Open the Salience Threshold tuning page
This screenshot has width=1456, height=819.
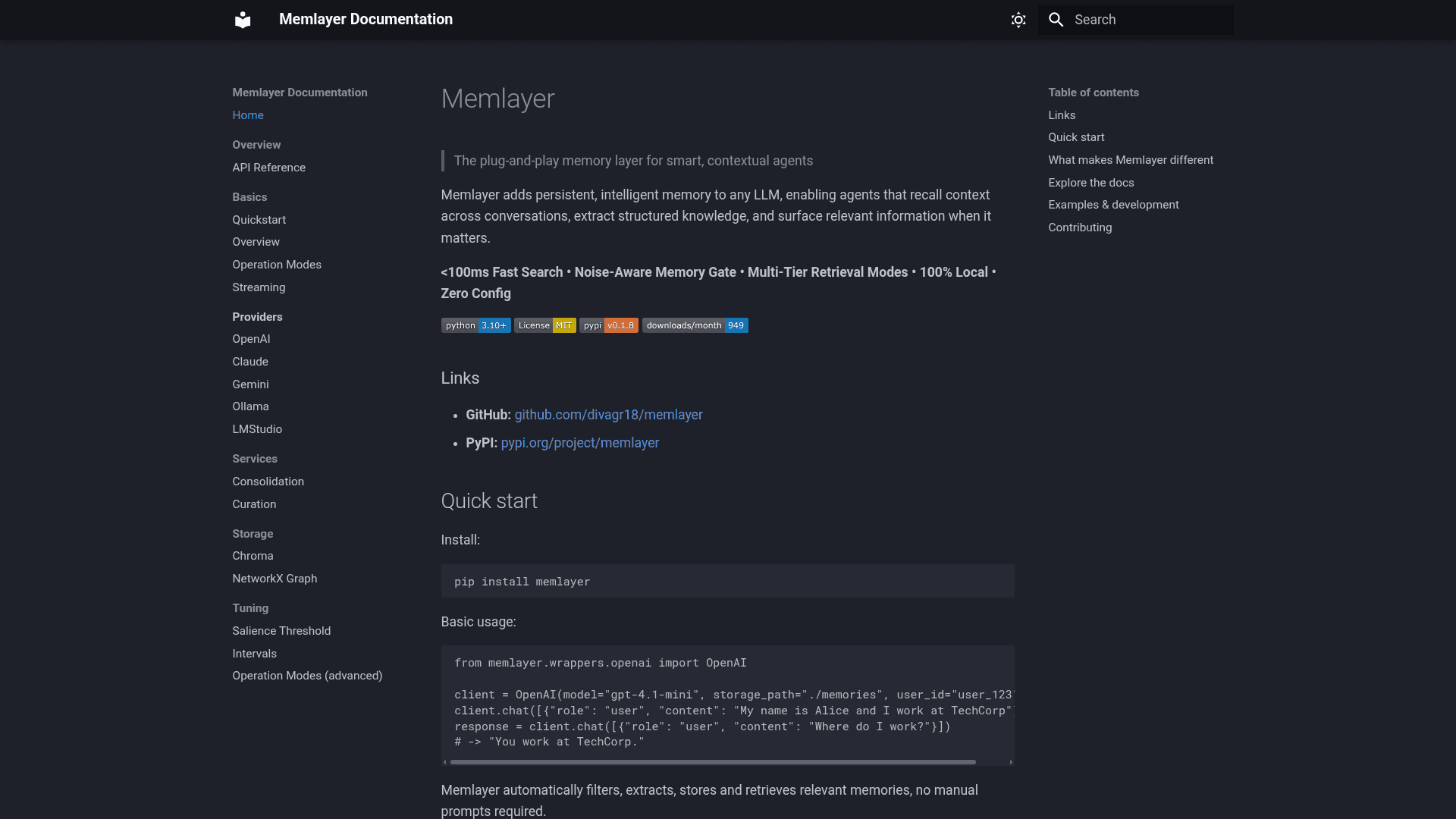coord(281,631)
